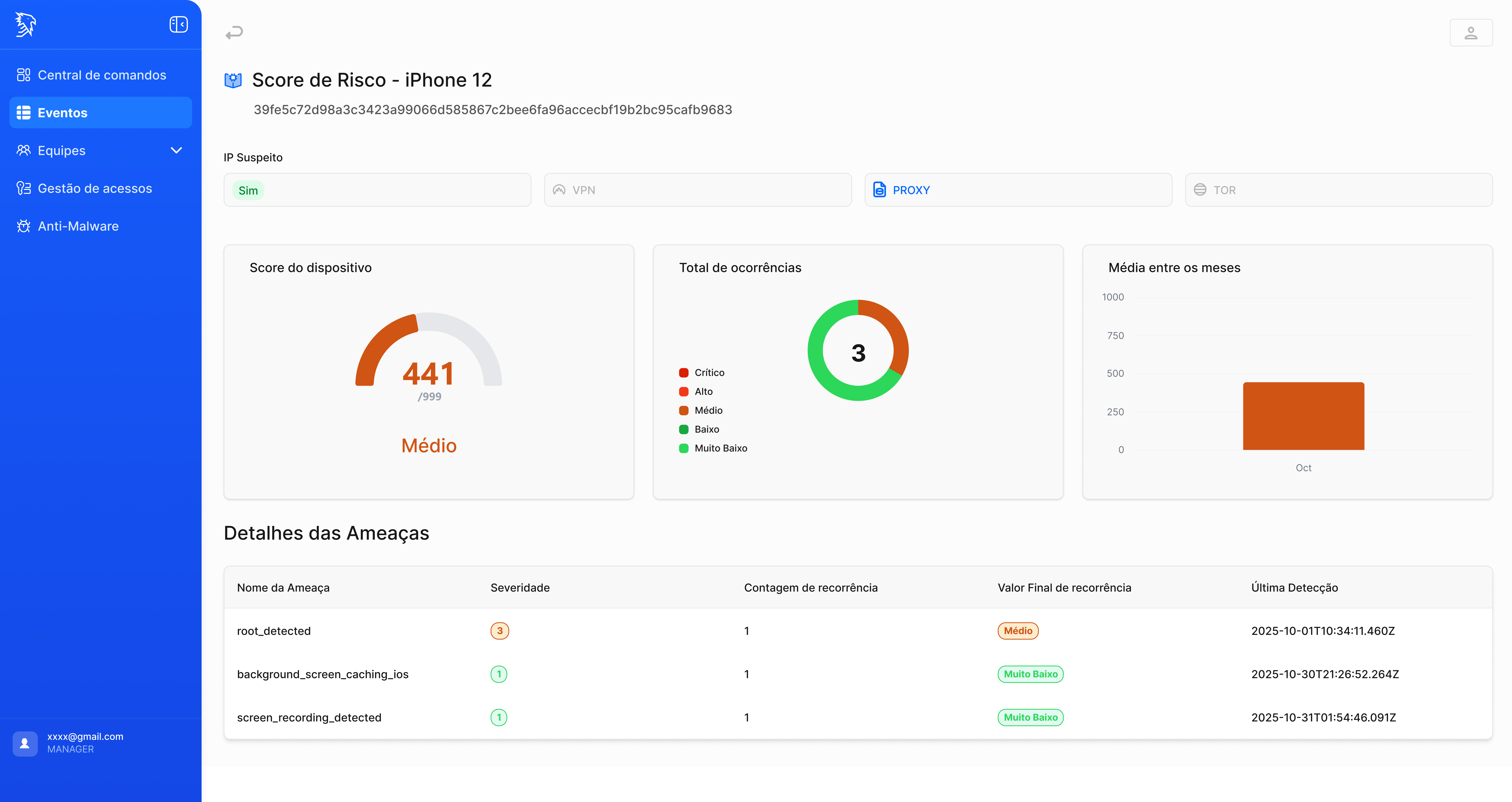
Task: Toggle the Muito Baixo legend entry
Action: coord(713,448)
